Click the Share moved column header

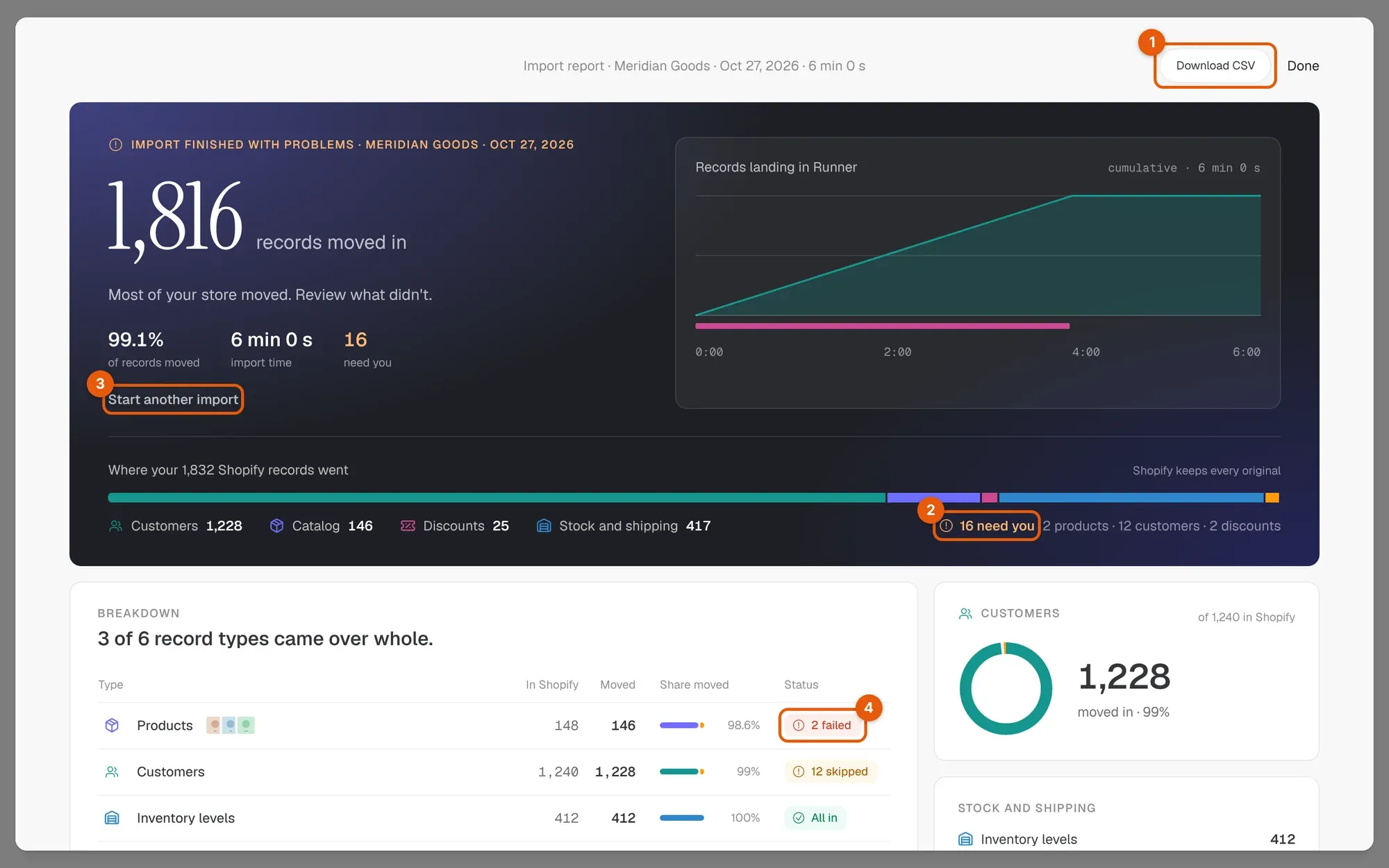point(694,685)
